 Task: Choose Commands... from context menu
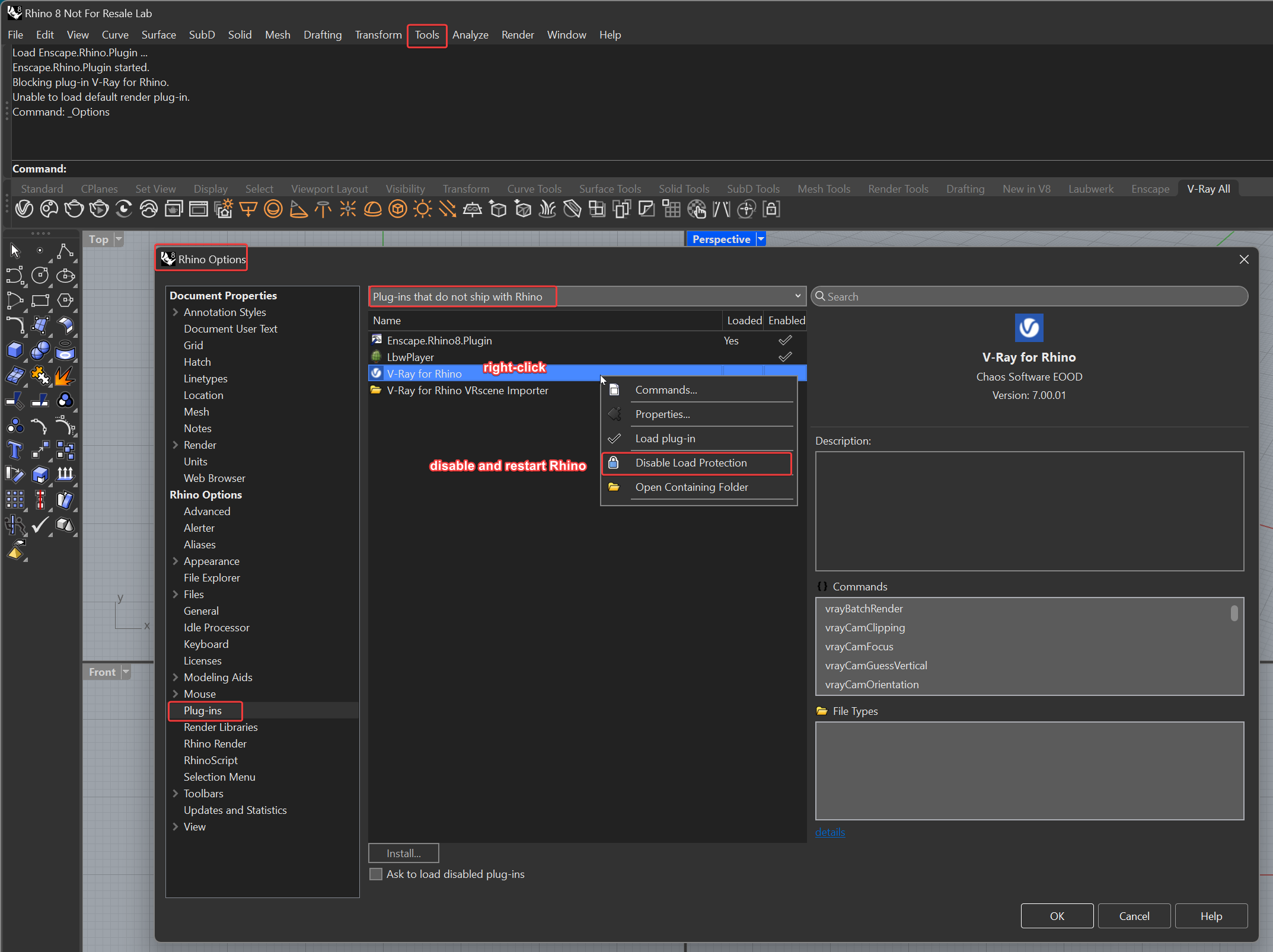[698, 390]
